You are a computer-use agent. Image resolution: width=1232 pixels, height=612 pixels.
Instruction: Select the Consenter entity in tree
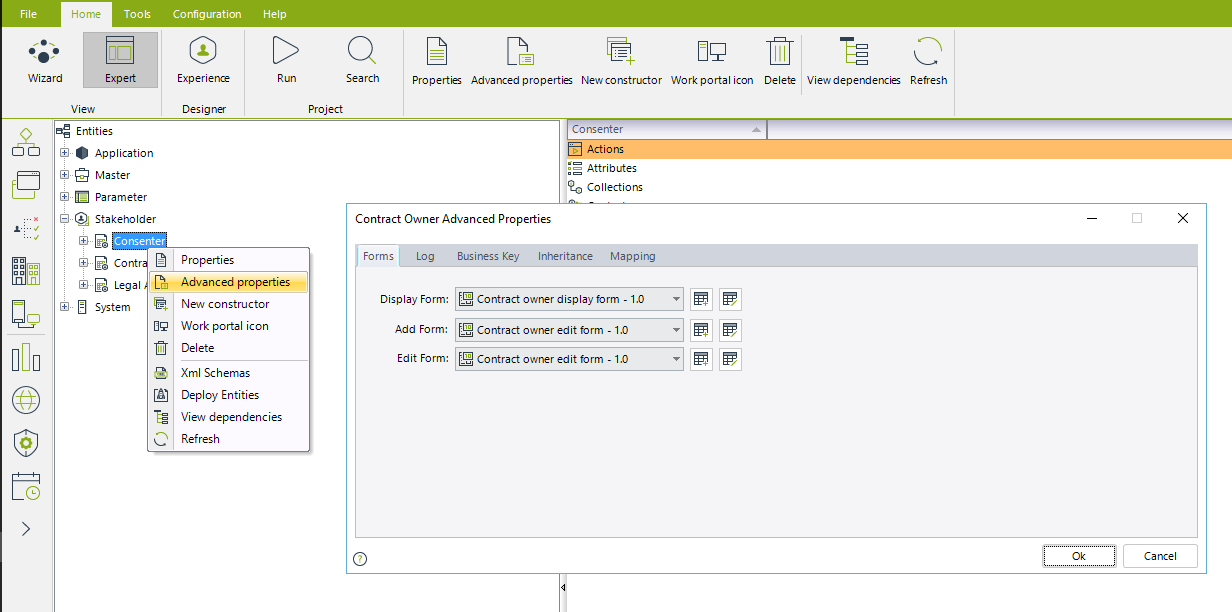click(x=139, y=241)
